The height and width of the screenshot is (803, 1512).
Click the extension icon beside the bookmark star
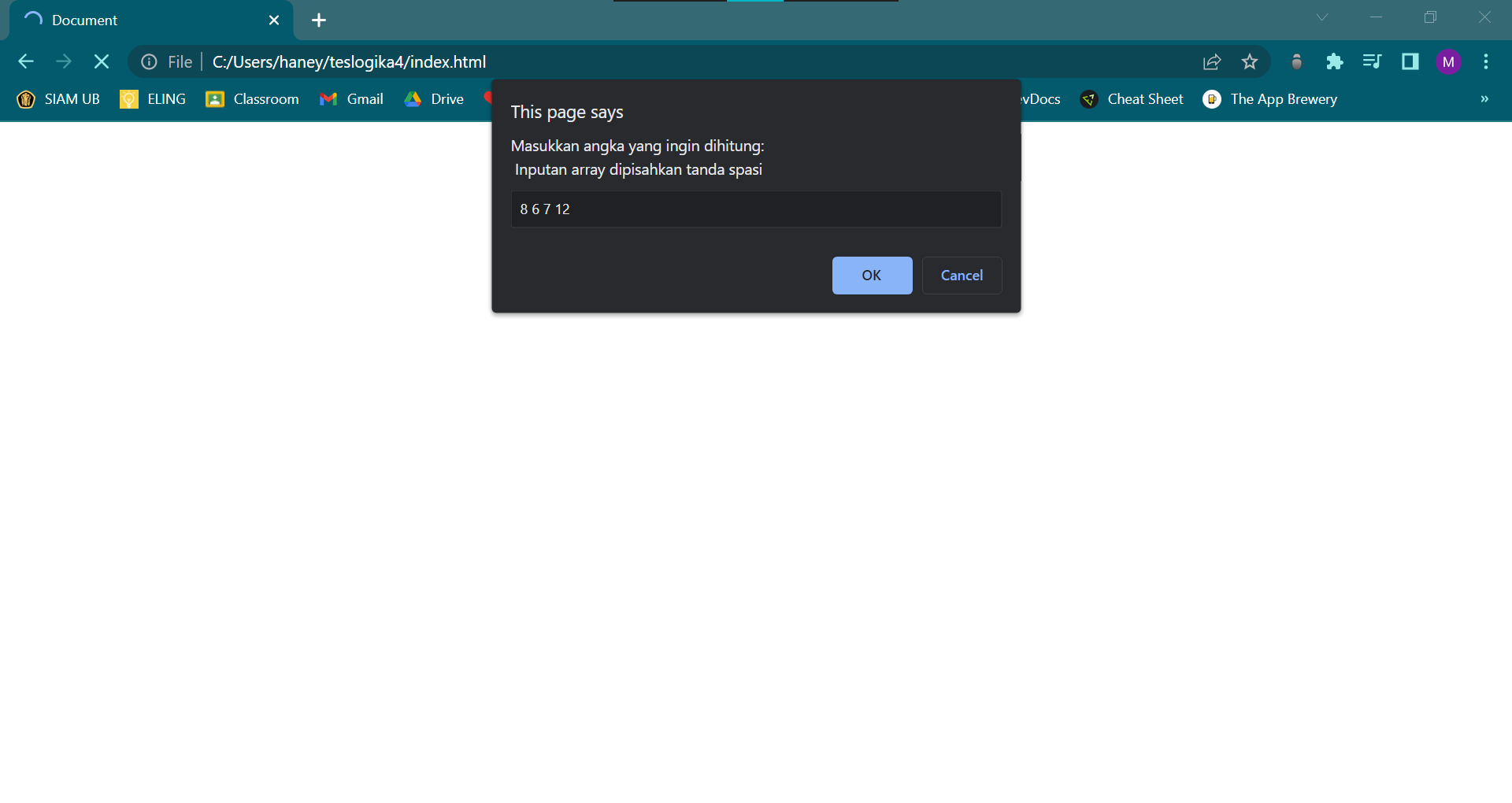pyautogui.click(x=1297, y=61)
